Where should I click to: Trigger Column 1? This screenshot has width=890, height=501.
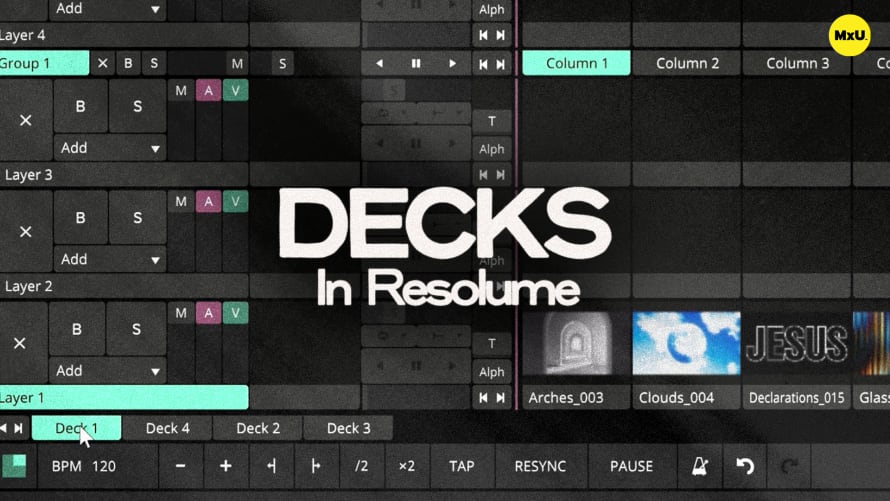point(576,63)
